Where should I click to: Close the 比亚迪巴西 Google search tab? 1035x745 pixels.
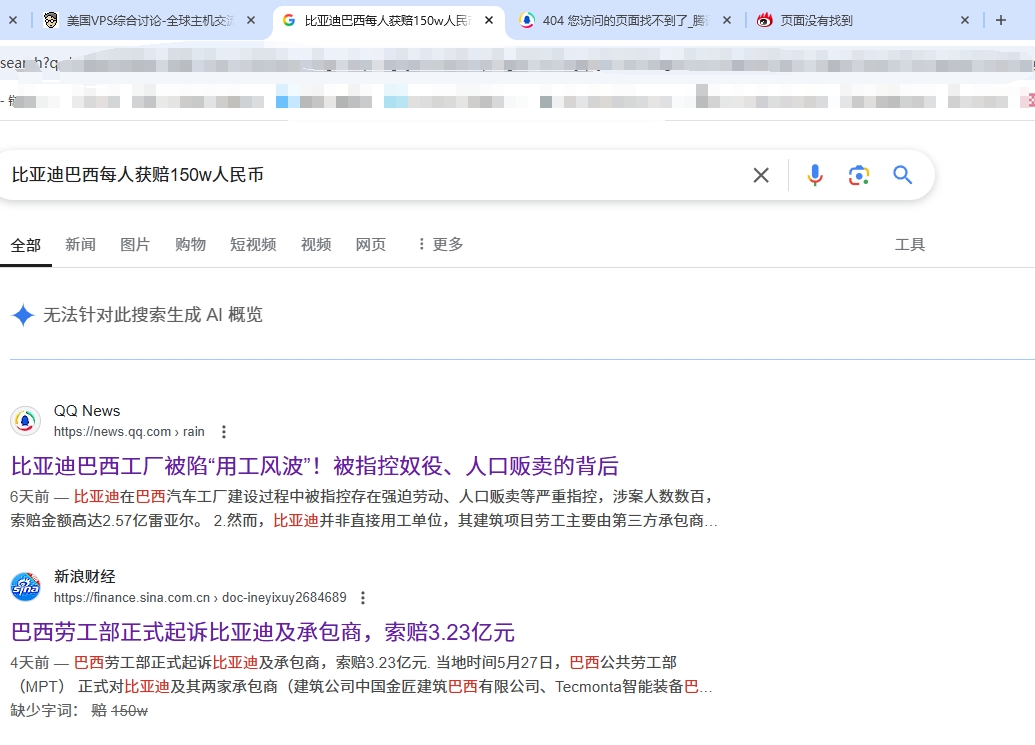click(489, 20)
